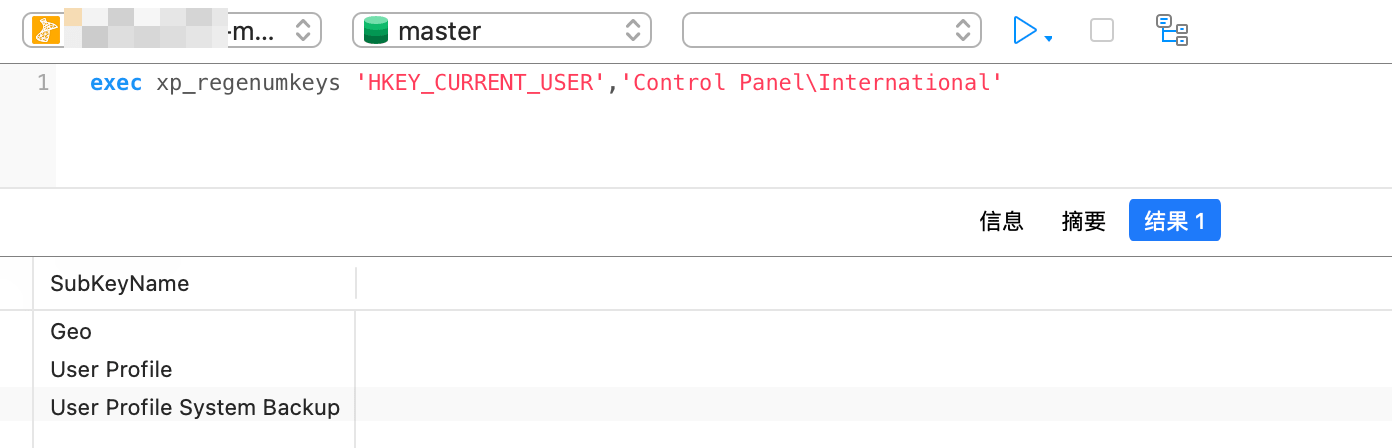Click the green master database icon
Screen dimensions: 1392x448
[376, 31]
